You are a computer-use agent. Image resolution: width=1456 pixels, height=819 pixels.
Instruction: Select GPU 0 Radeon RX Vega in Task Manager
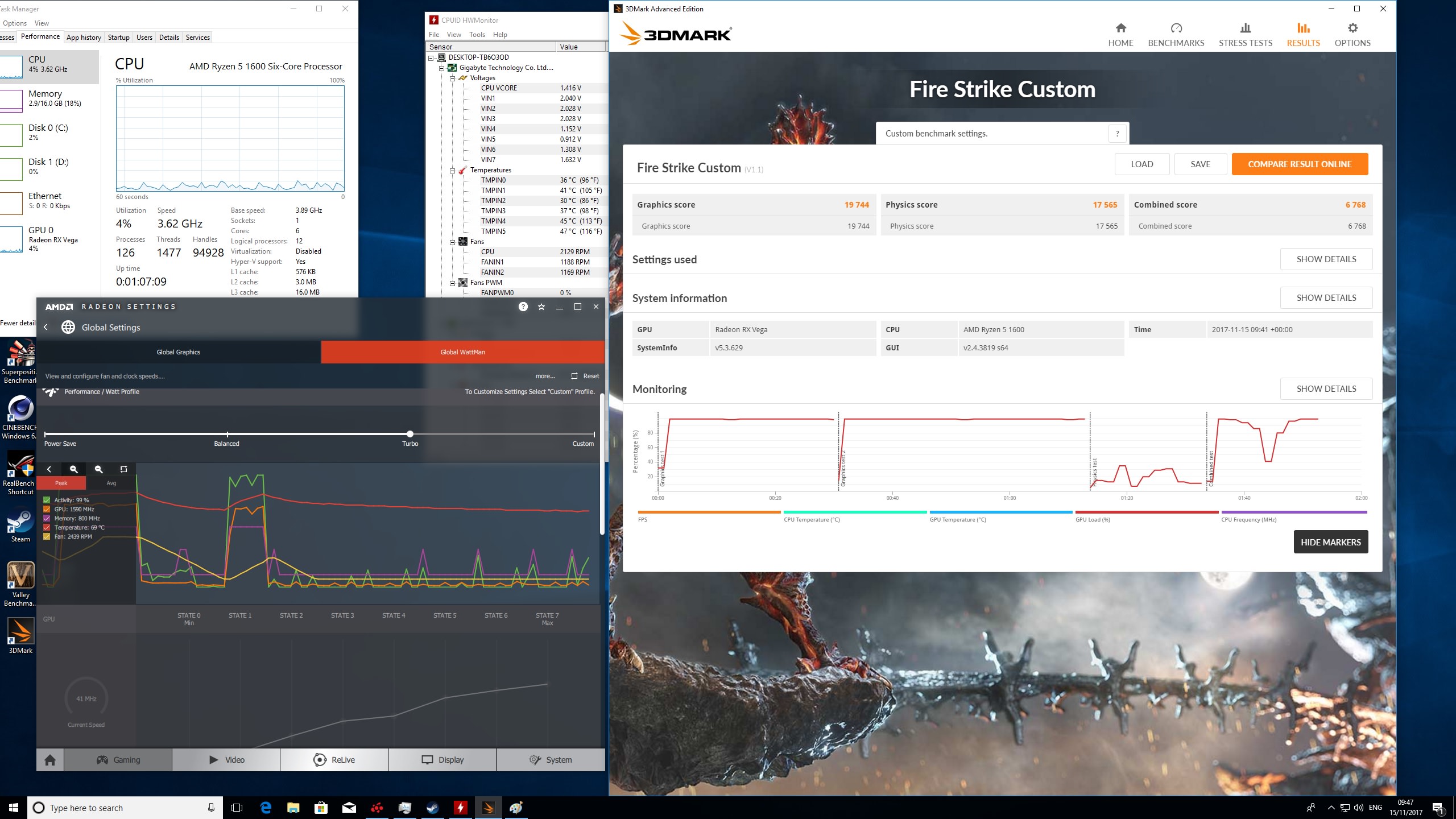49,239
